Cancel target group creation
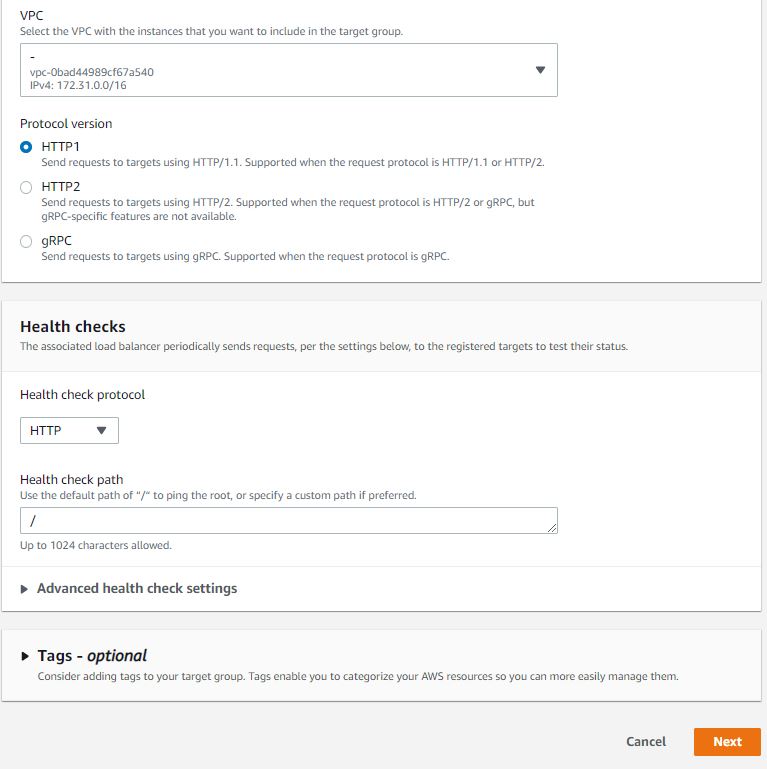 click(645, 741)
